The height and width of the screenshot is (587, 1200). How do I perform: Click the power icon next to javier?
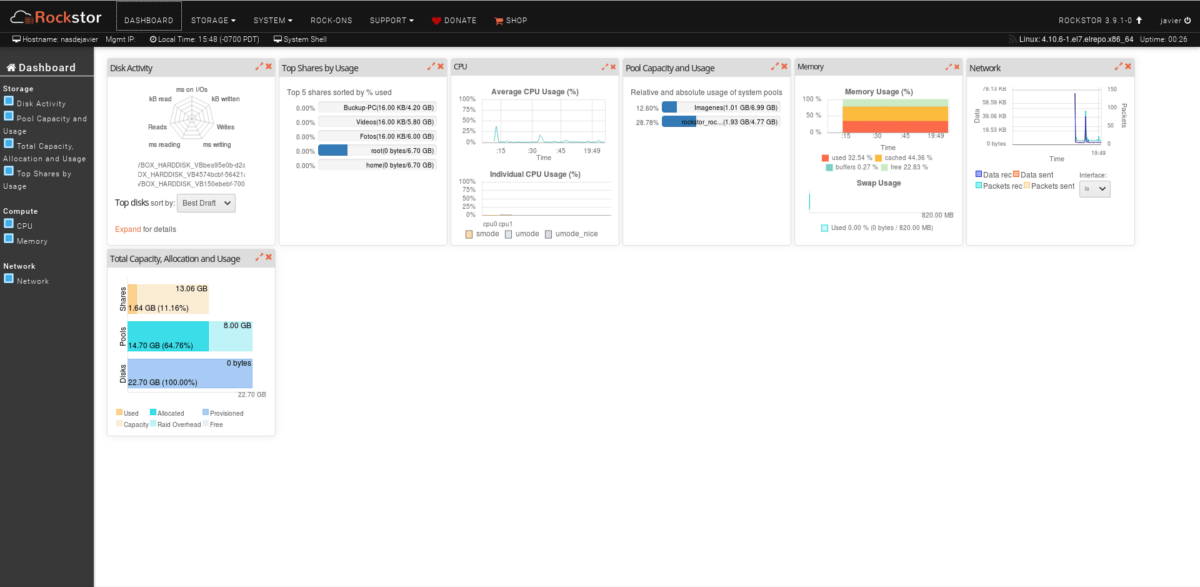1185,20
